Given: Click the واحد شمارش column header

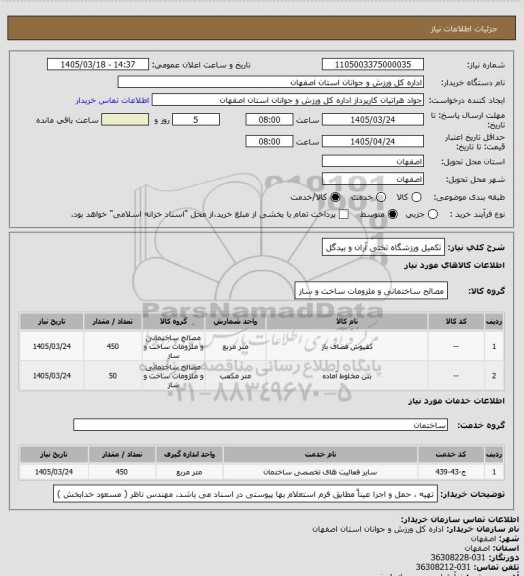Looking at the screenshot, I should click(235, 321).
